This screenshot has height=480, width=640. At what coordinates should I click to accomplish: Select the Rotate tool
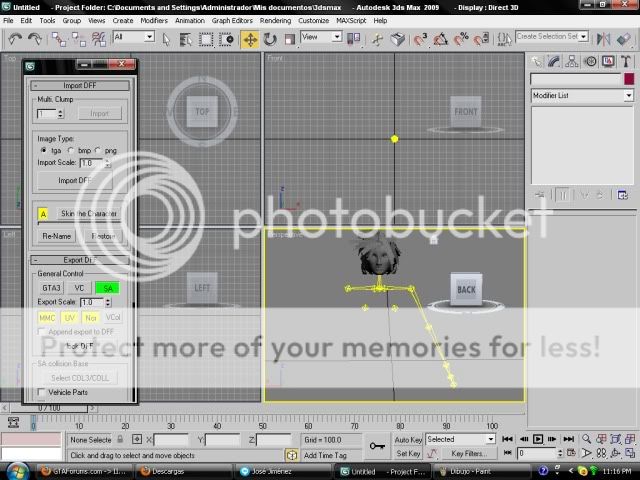[268, 38]
